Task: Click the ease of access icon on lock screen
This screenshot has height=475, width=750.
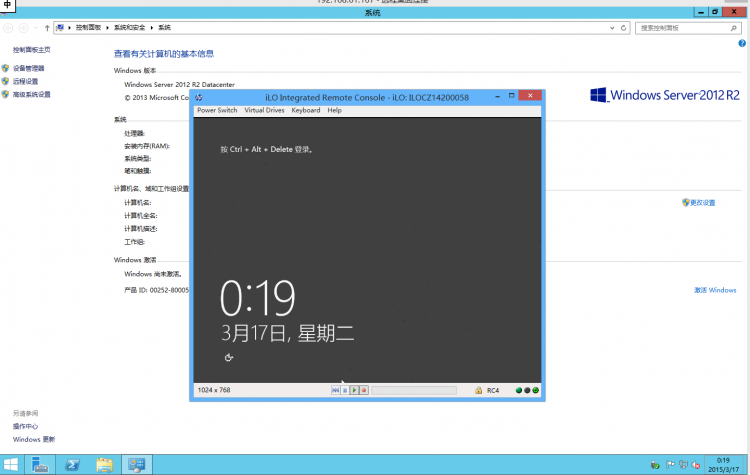Action: pos(229,357)
